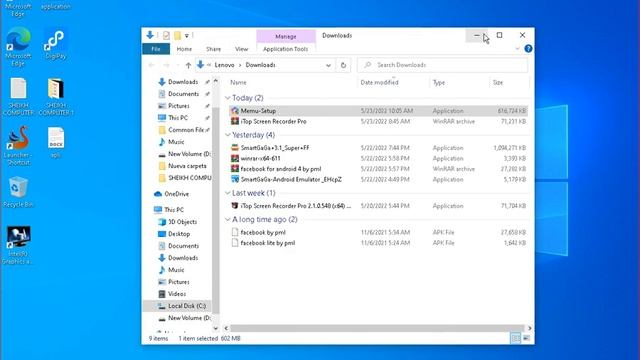Sort by the Size column header
Viewport: 640px width, 360px height.
pos(498,82)
